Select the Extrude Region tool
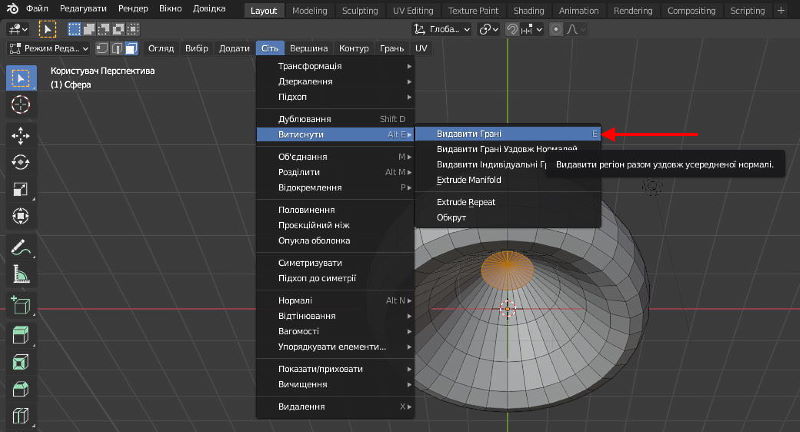Viewport: 800px width, 432px height. [21, 336]
